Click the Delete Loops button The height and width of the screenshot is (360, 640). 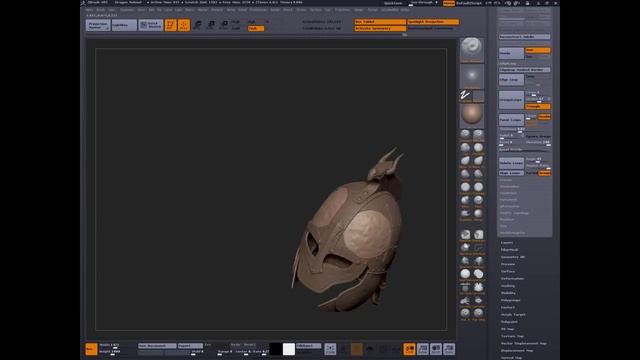coord(511,163)
